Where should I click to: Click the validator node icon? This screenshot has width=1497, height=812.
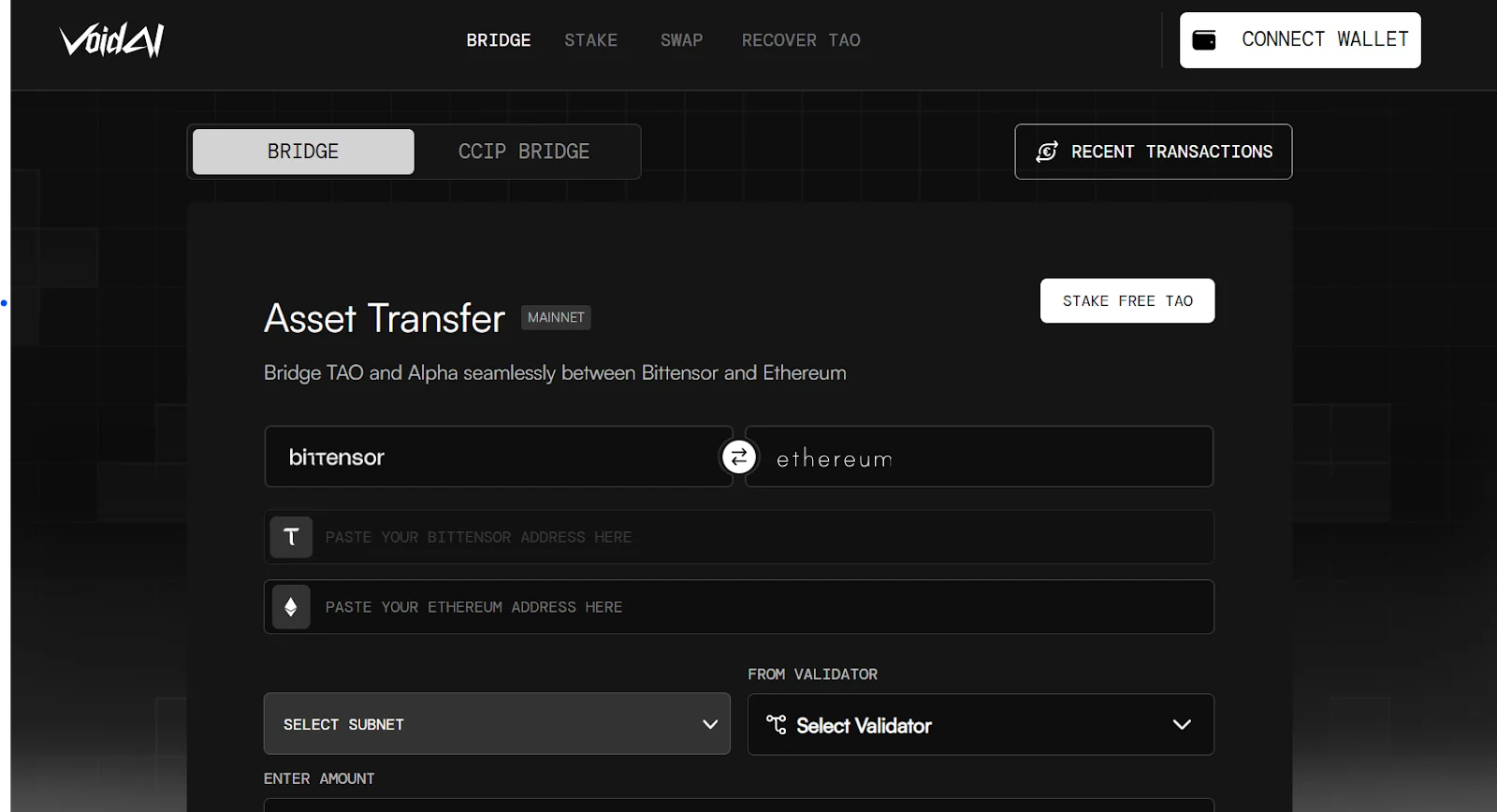click(776, 724)
